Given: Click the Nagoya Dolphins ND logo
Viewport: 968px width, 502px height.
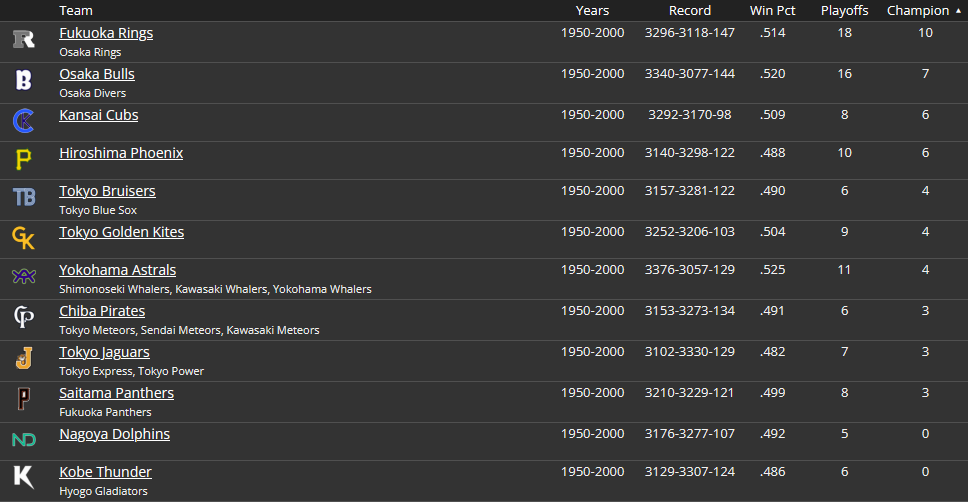Looking at the screenshot, I should click(24, 440).
